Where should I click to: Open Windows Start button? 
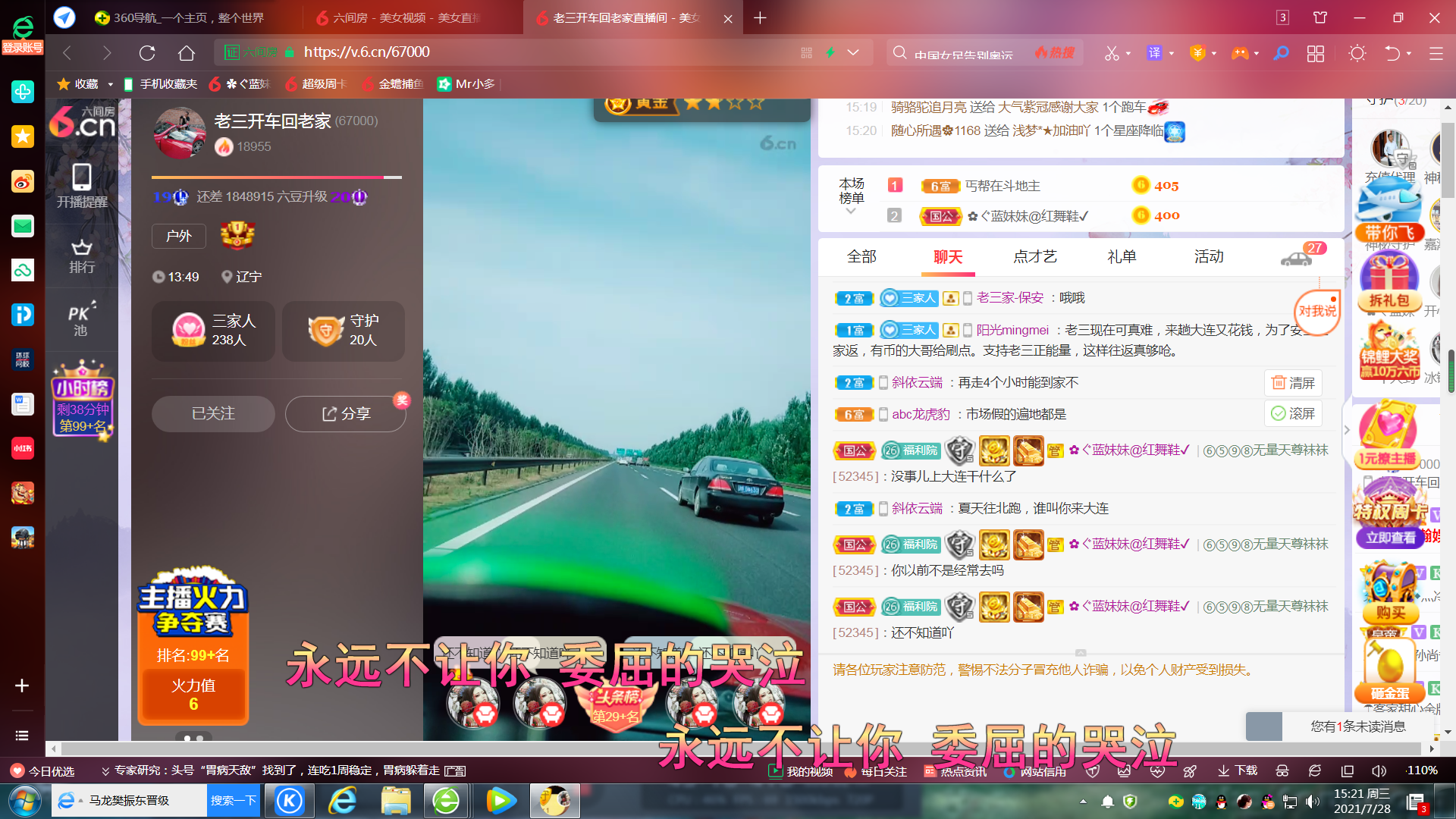pos(24,801)
